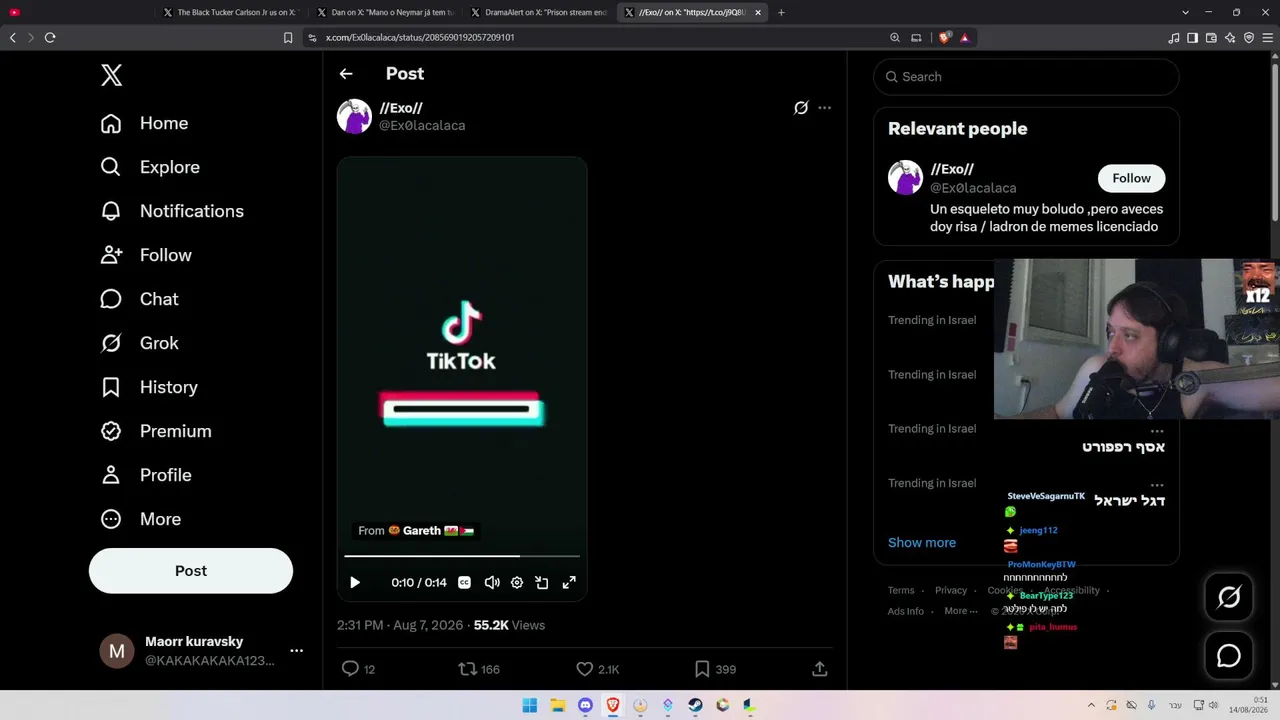The height and width of the screenshot is (720, 1280).
Task: Open a new browser tab
Action: [781, 12]
